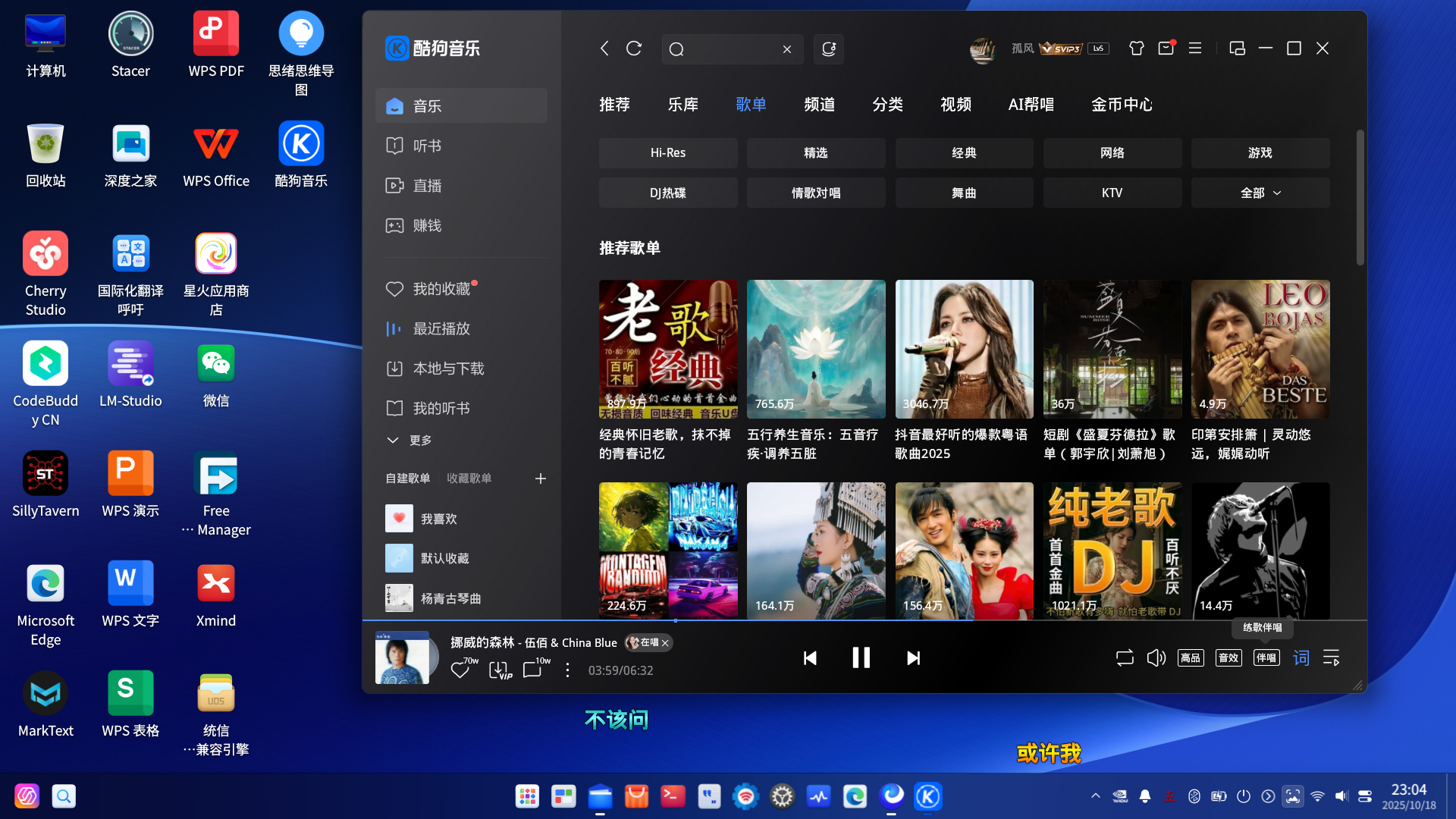Show hidden system tray icons
The width and height of the screenshot is (1456, 819).
(1095, 796)
